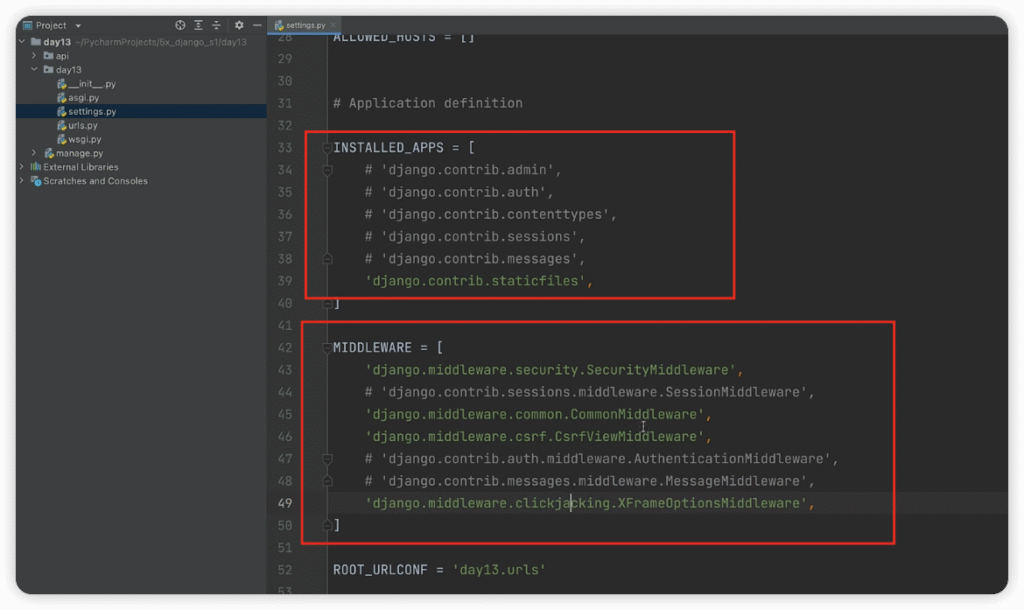Click the Scratches and Consoles icon
Screen dimensions: 1024x610
(35, 181)
